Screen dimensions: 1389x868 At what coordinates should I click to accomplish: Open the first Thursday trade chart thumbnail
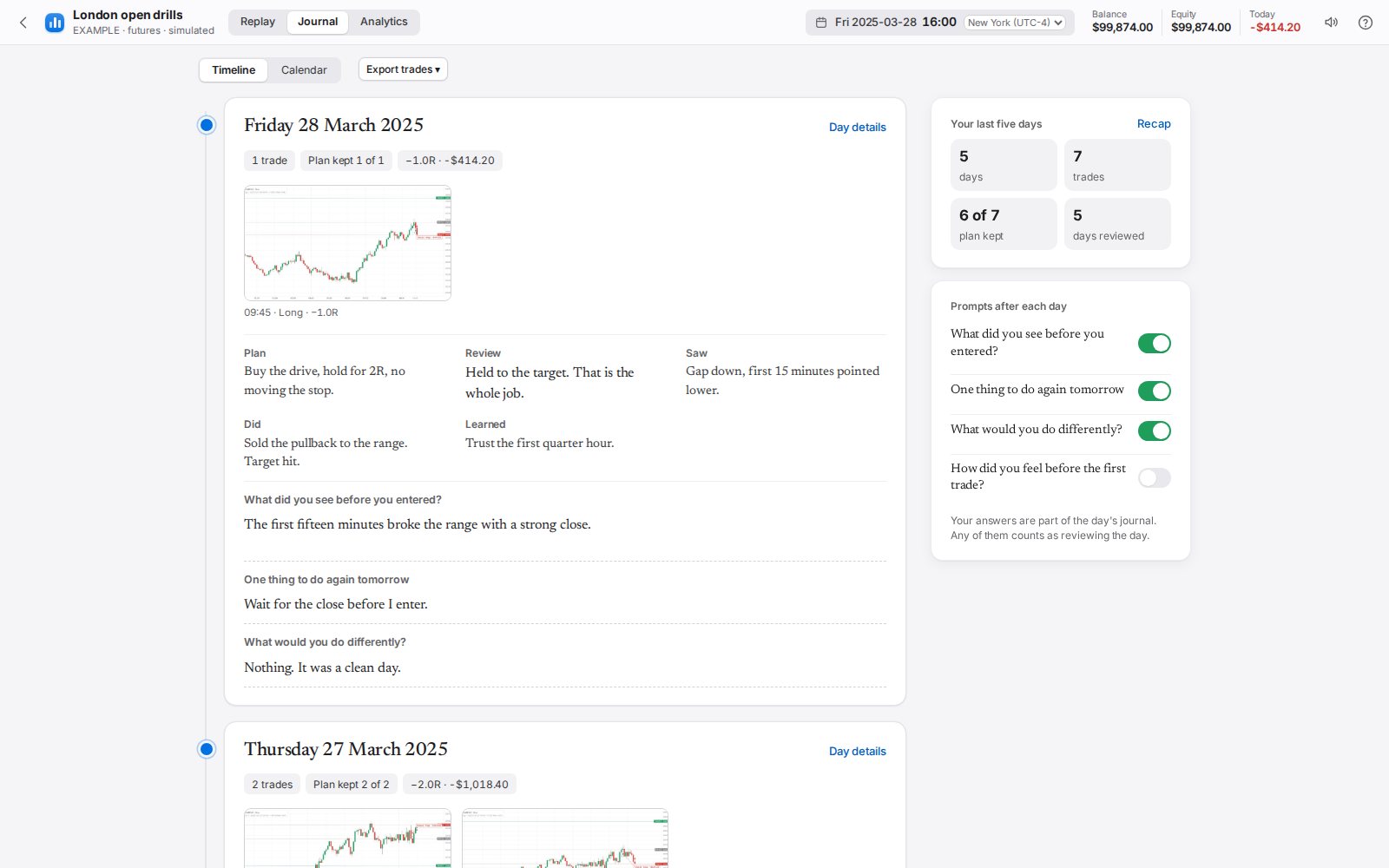point(347,838)
